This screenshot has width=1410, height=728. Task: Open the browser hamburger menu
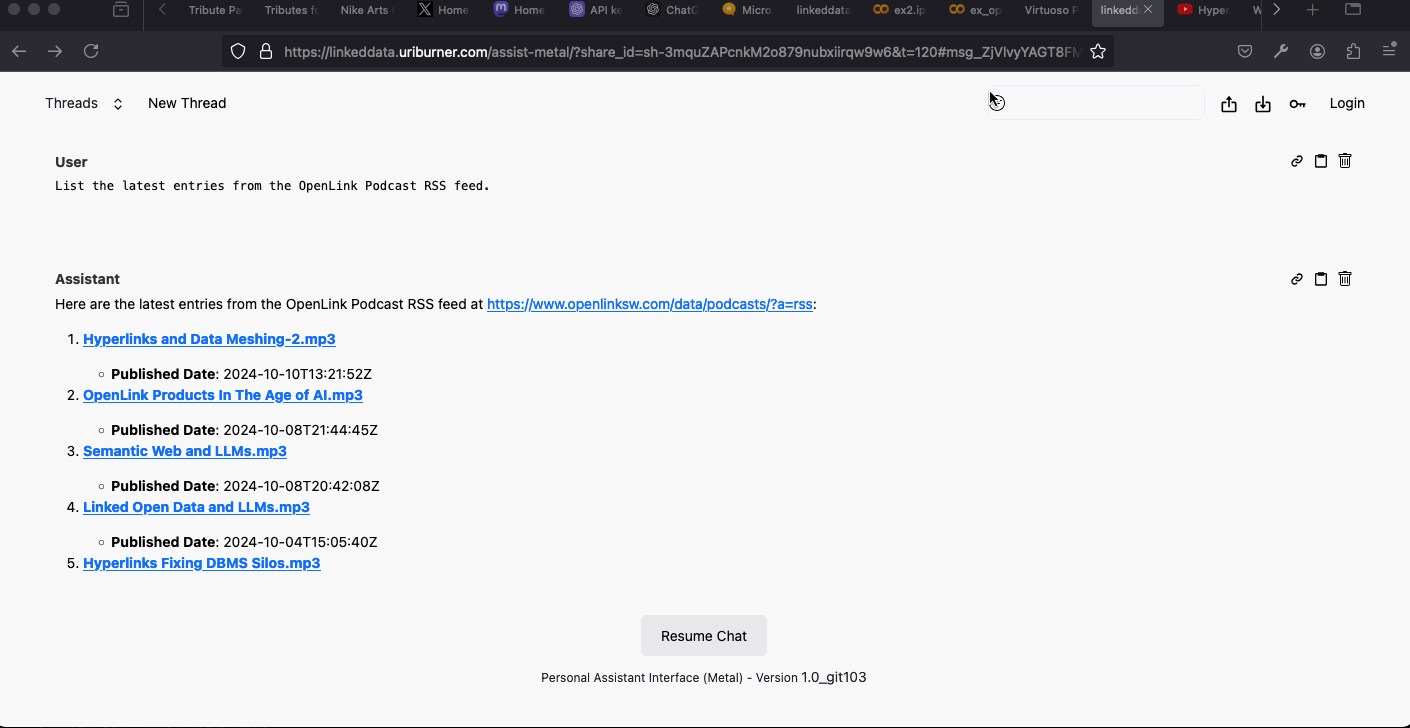point(1389,51)
